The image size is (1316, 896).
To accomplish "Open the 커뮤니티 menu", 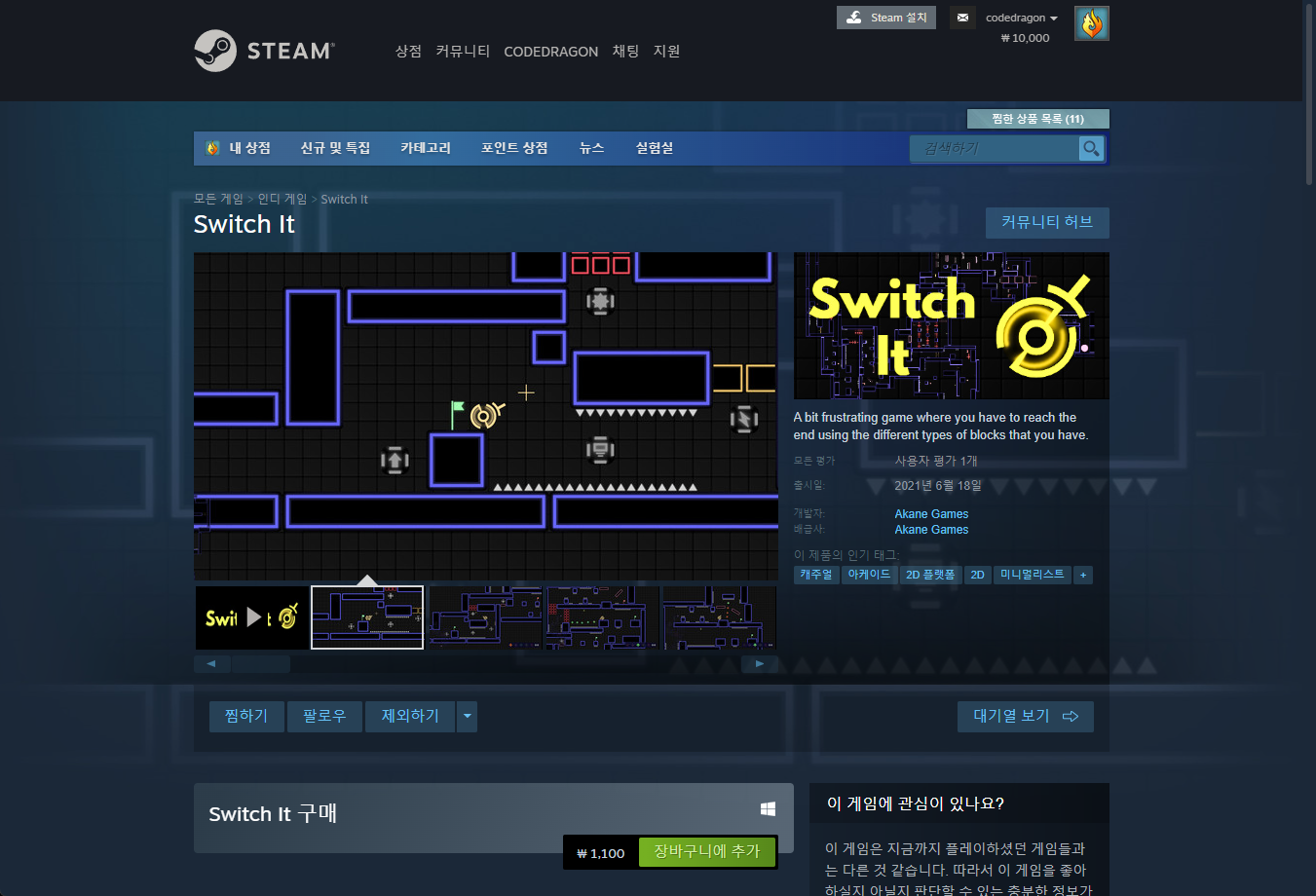I will coord(463,51).
